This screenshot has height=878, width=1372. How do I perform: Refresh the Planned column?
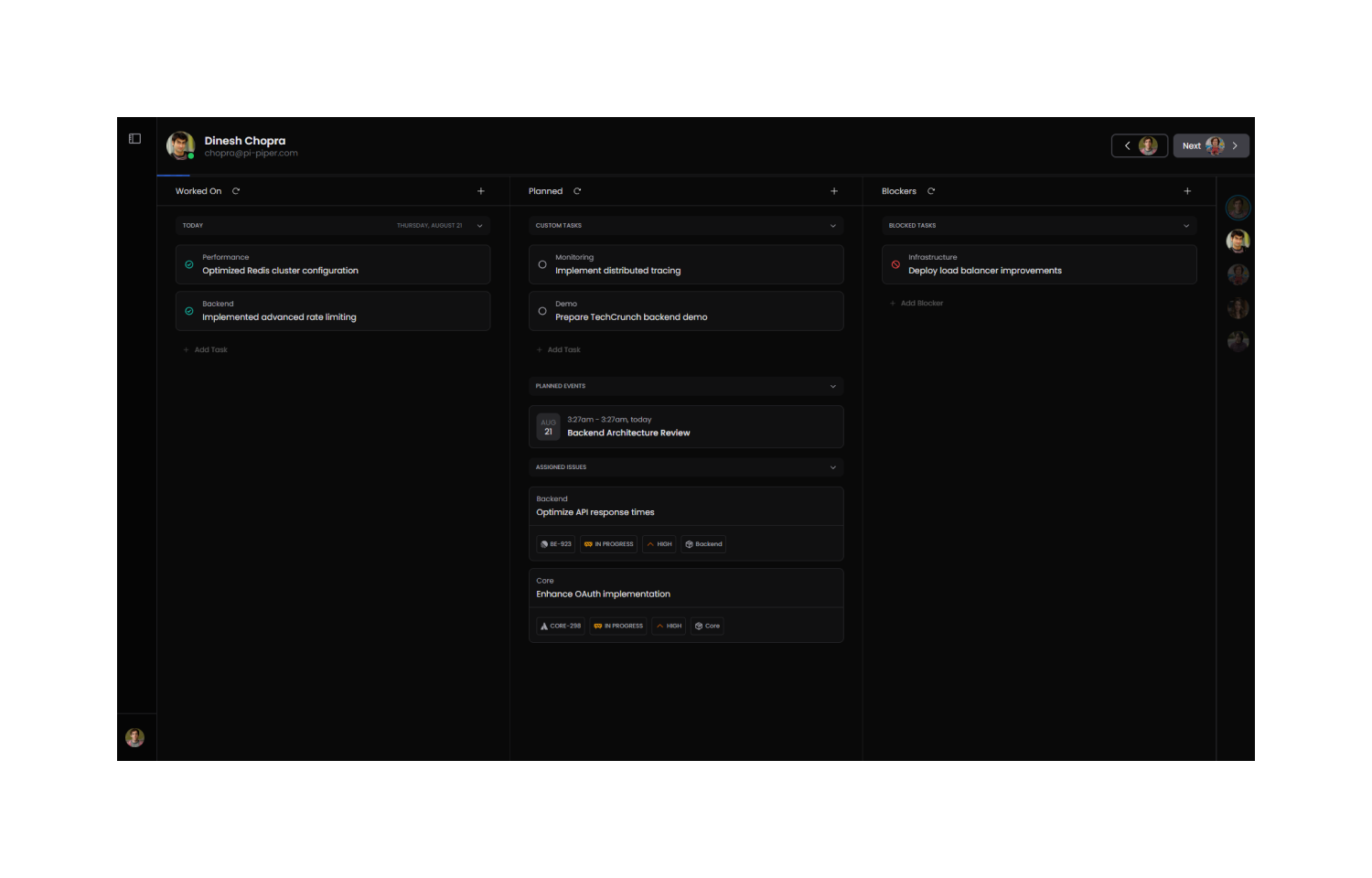pyautogui.click(x=577, y=191)
